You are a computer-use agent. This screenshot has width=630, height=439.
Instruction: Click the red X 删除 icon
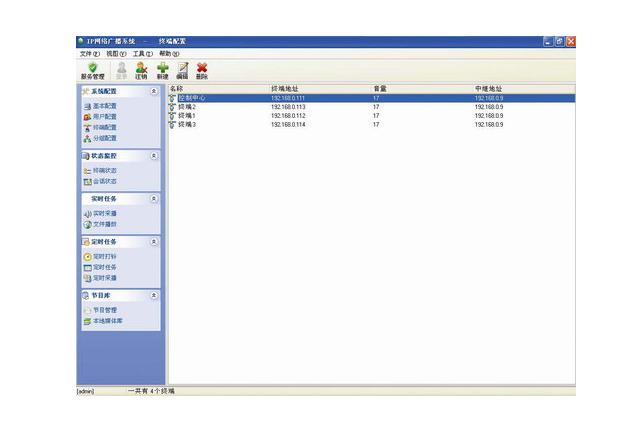(202, 71)
